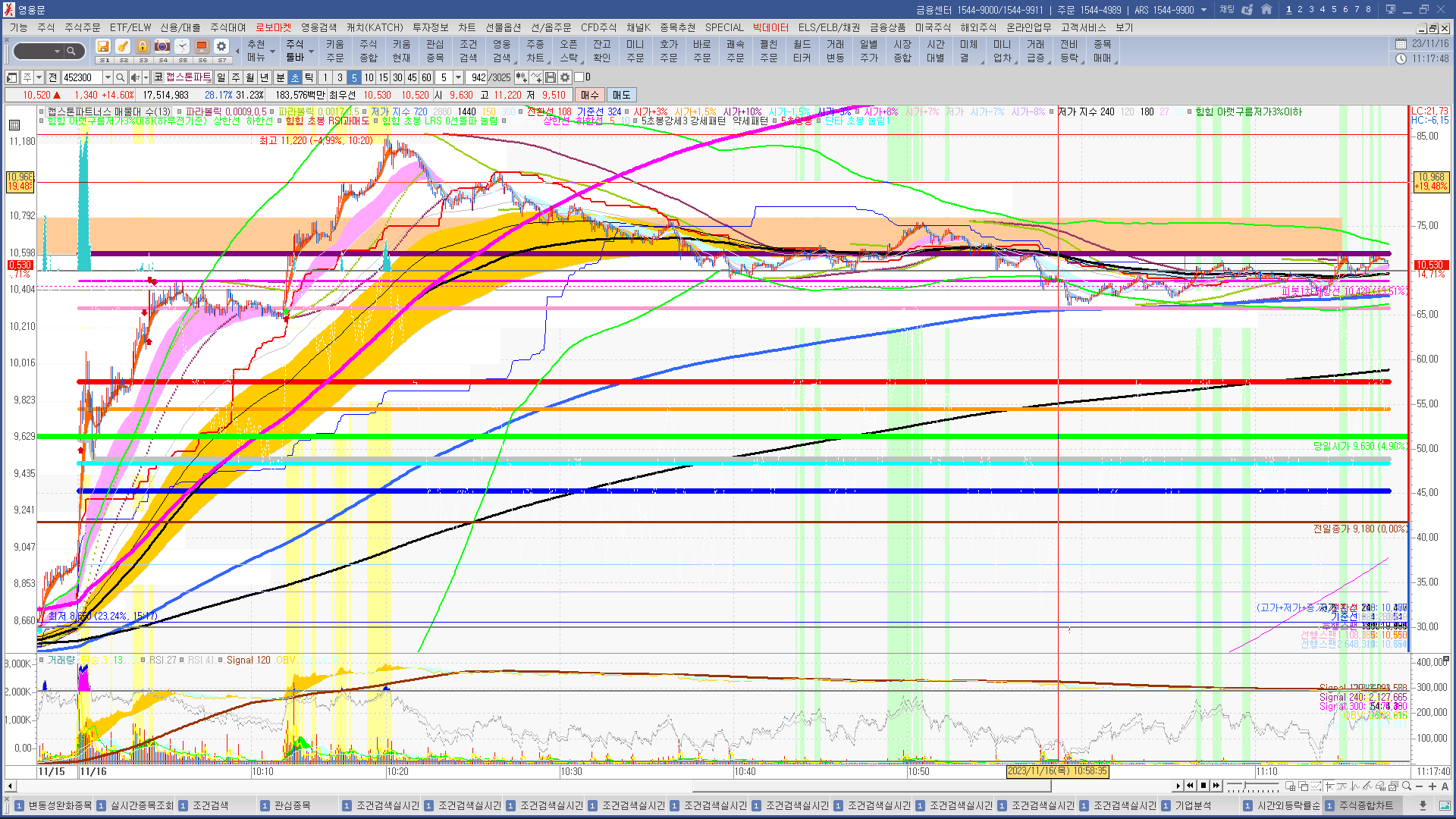Click the zoom-in plus icon at bottom right
Image resolution: width=1456 pixels, height=819 pixels.
pos(1432,786)
